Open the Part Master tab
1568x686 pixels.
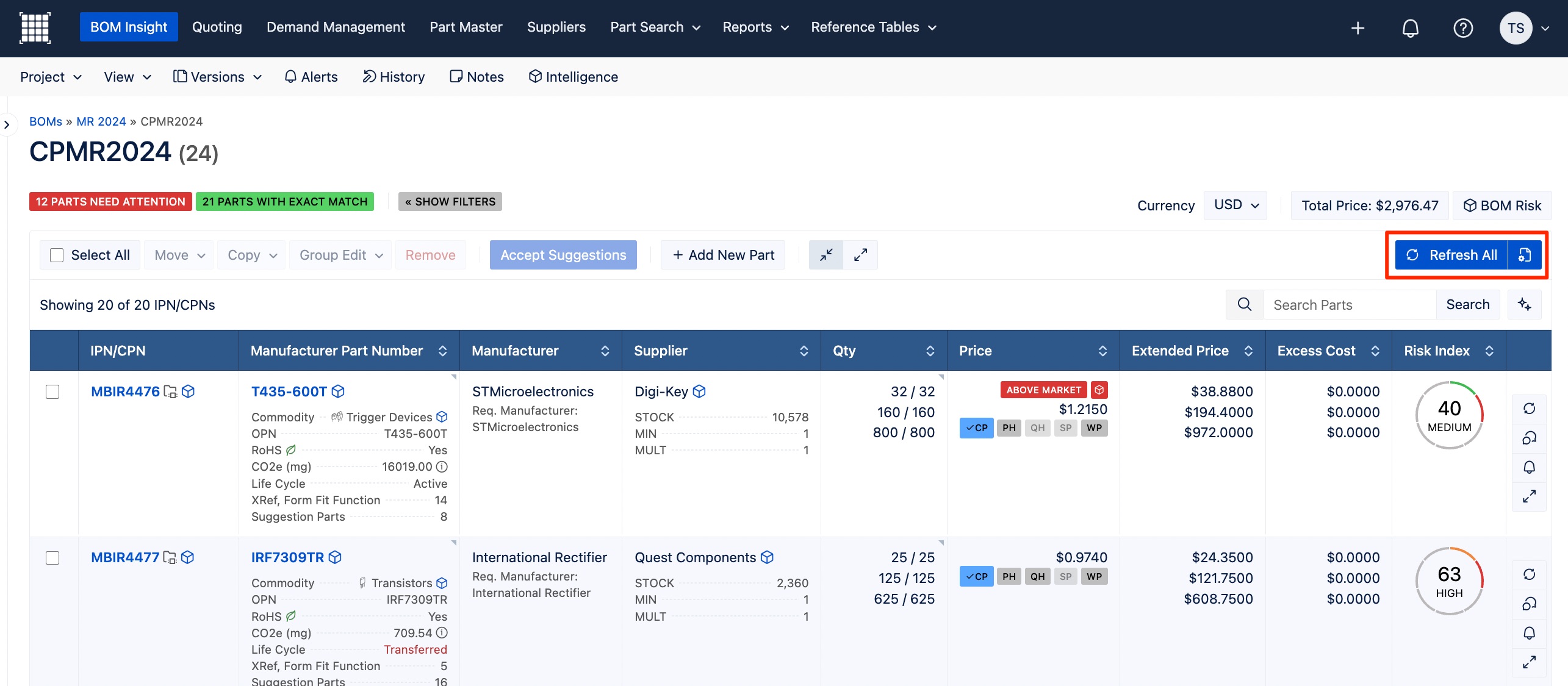click(466, 27)
